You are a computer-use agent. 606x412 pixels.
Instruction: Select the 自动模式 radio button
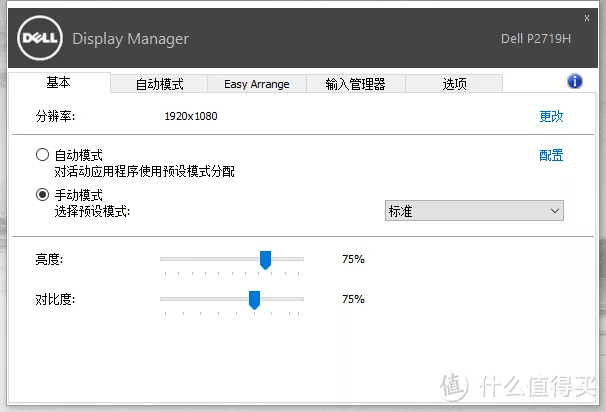coord(42,155)
